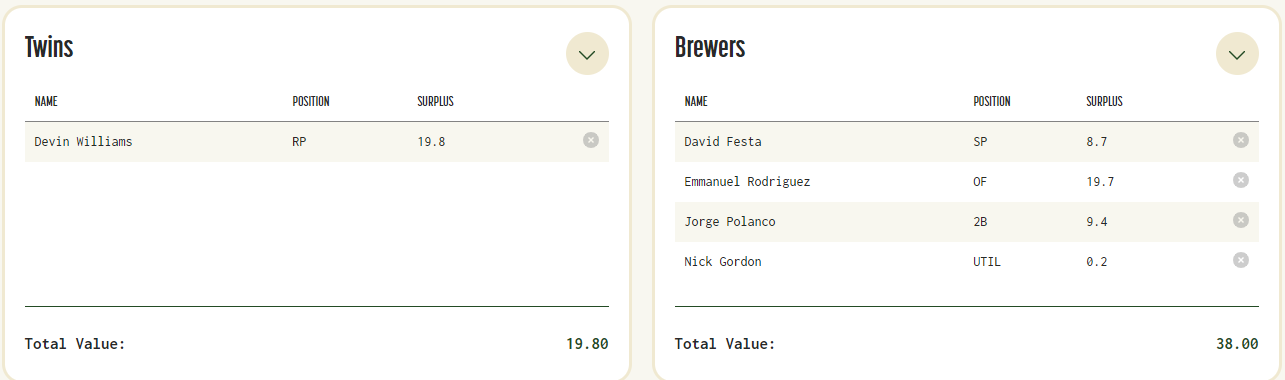
Task: Click the Surplus column header in Brewers
Action: pos(1104,101)
